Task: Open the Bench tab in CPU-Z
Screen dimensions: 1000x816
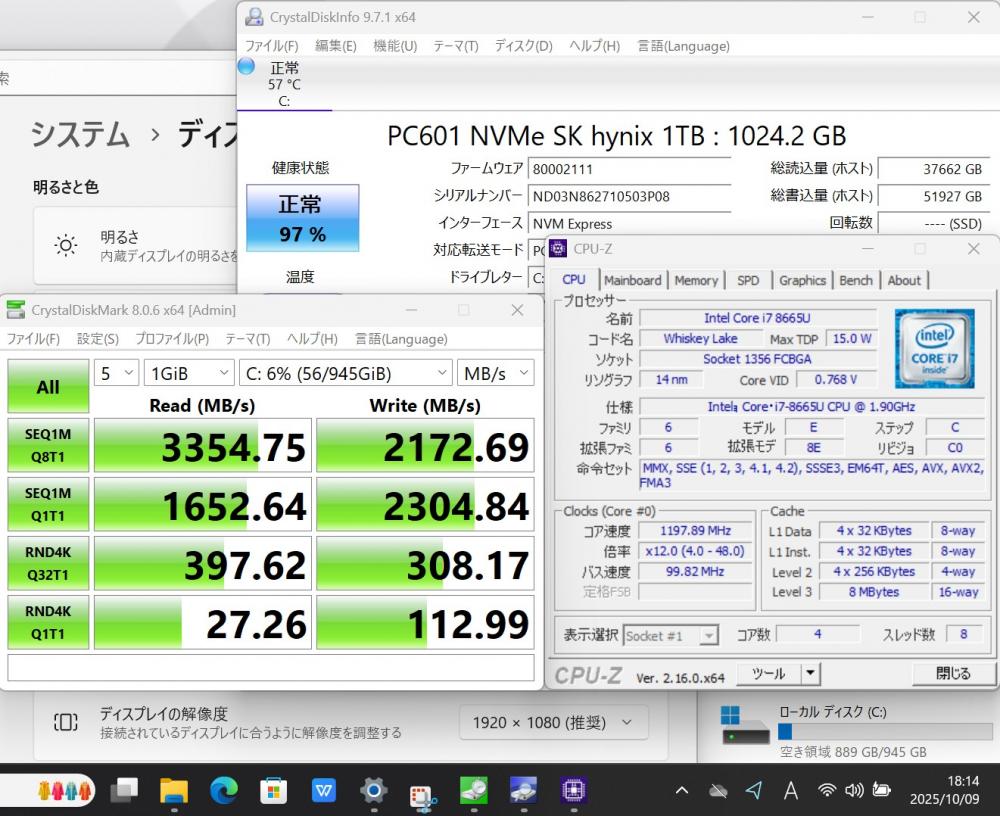Action: (x=855, y=281)
